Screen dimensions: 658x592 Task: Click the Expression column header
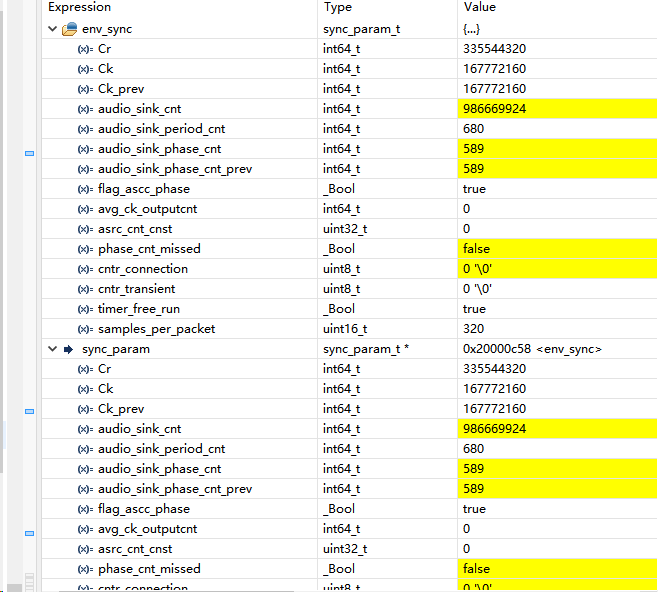[x=80, y=8]
